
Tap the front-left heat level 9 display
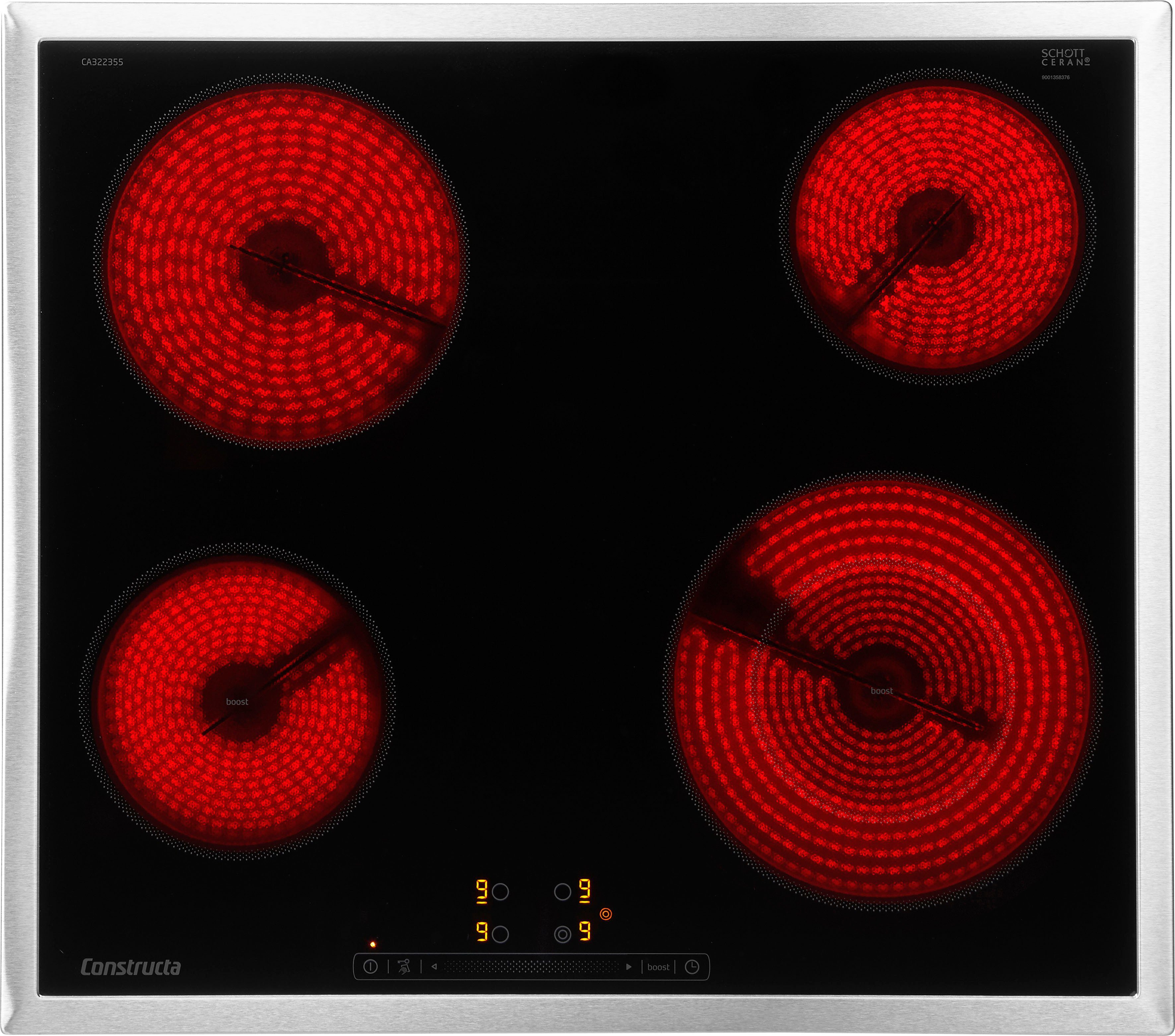coord(482,932)
